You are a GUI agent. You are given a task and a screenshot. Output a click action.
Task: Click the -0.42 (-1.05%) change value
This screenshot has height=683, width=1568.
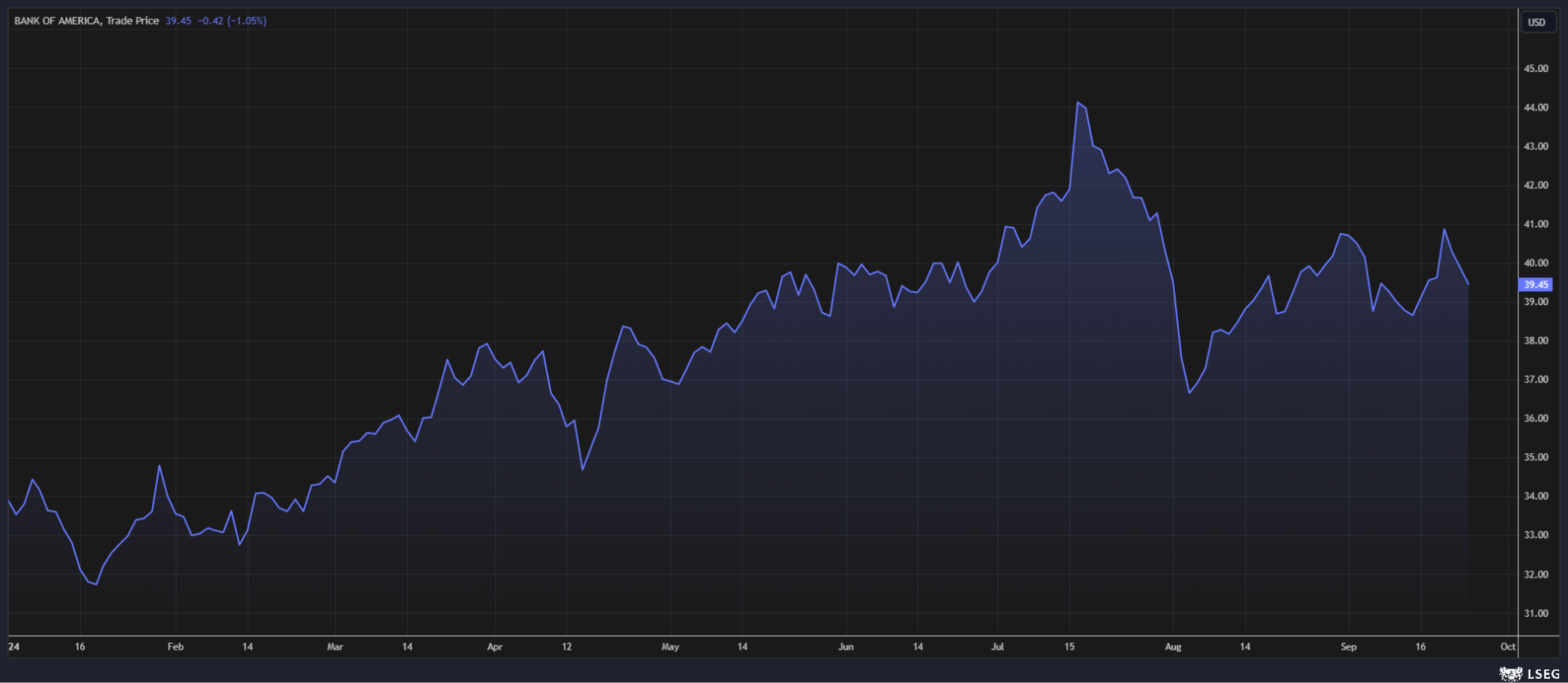pos(232,20)
